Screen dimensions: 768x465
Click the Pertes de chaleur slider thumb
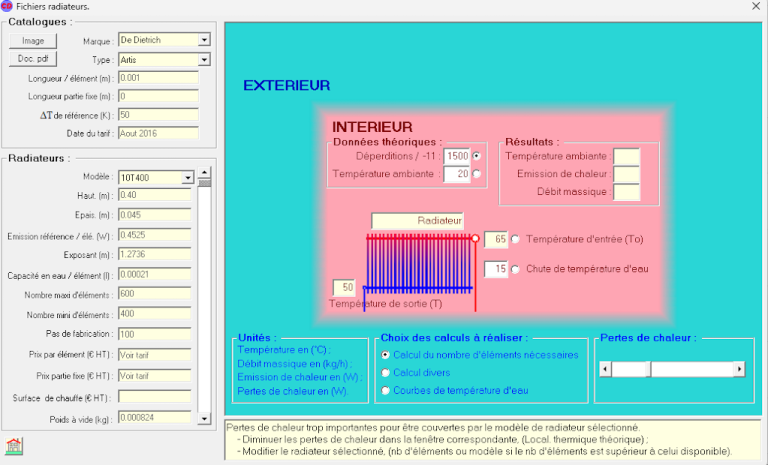click(648, 369)
